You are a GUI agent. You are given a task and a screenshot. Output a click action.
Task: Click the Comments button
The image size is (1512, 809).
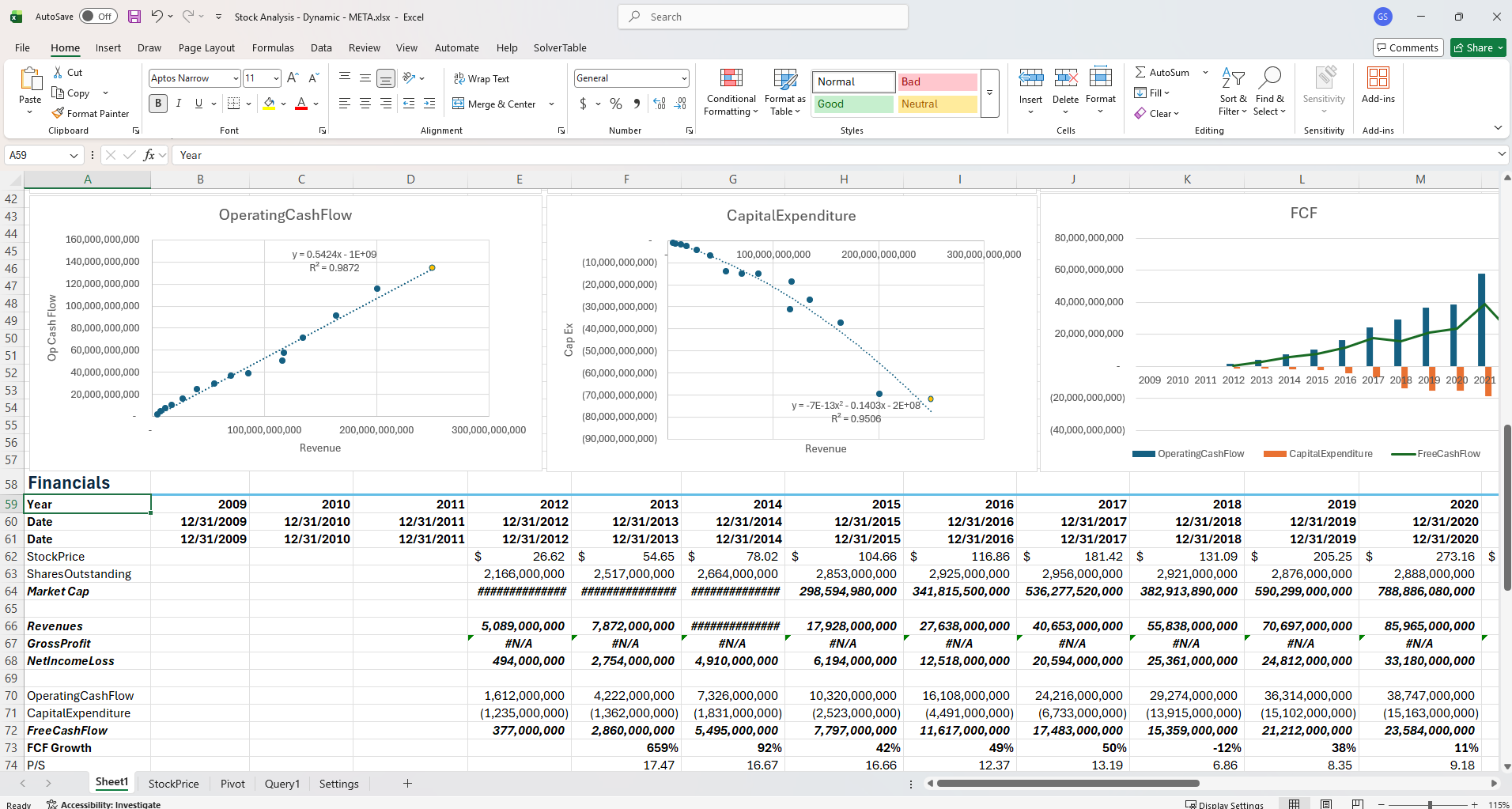pyautogui.click(x=1408, y=47)
